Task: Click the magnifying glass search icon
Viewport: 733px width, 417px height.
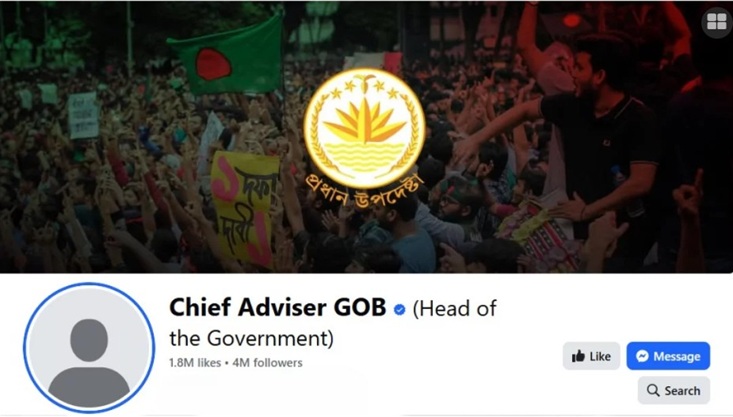Action: [653, 390]
